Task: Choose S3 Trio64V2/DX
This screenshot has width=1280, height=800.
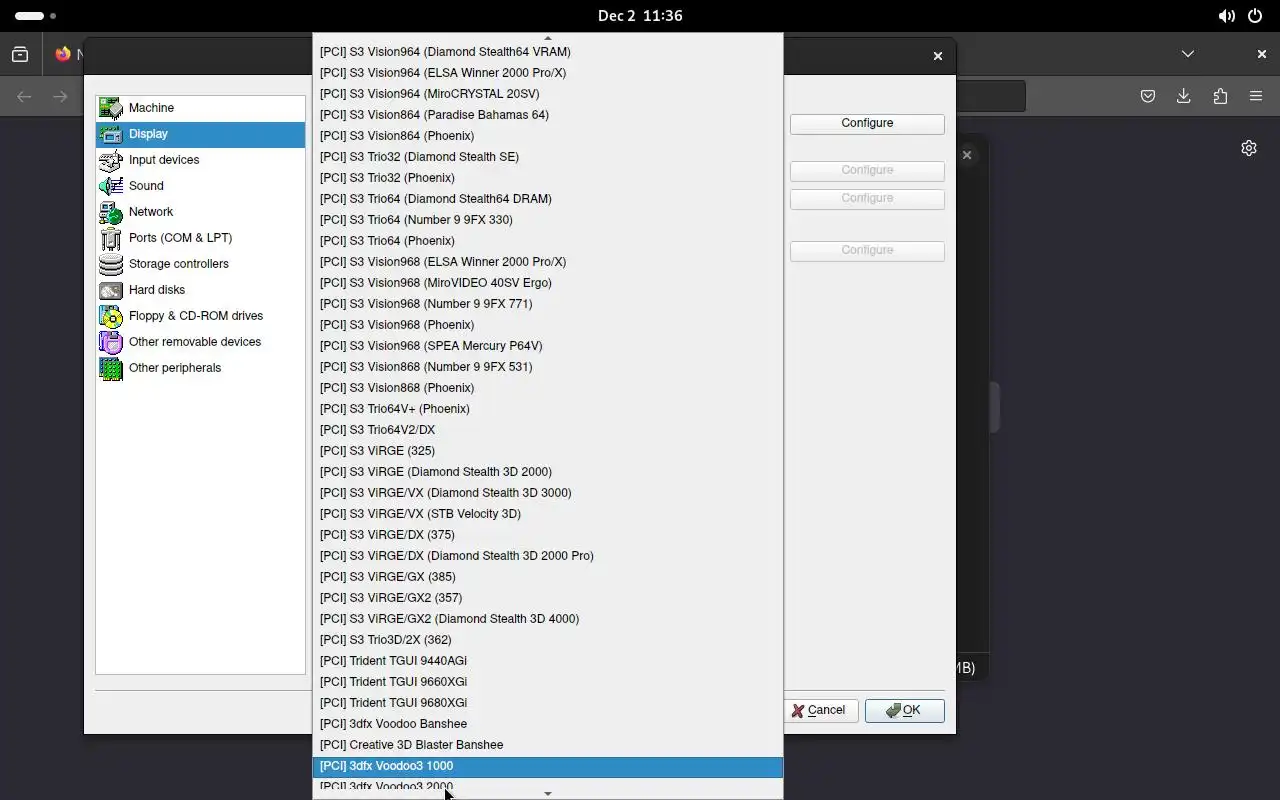Action: click(547, 430)
